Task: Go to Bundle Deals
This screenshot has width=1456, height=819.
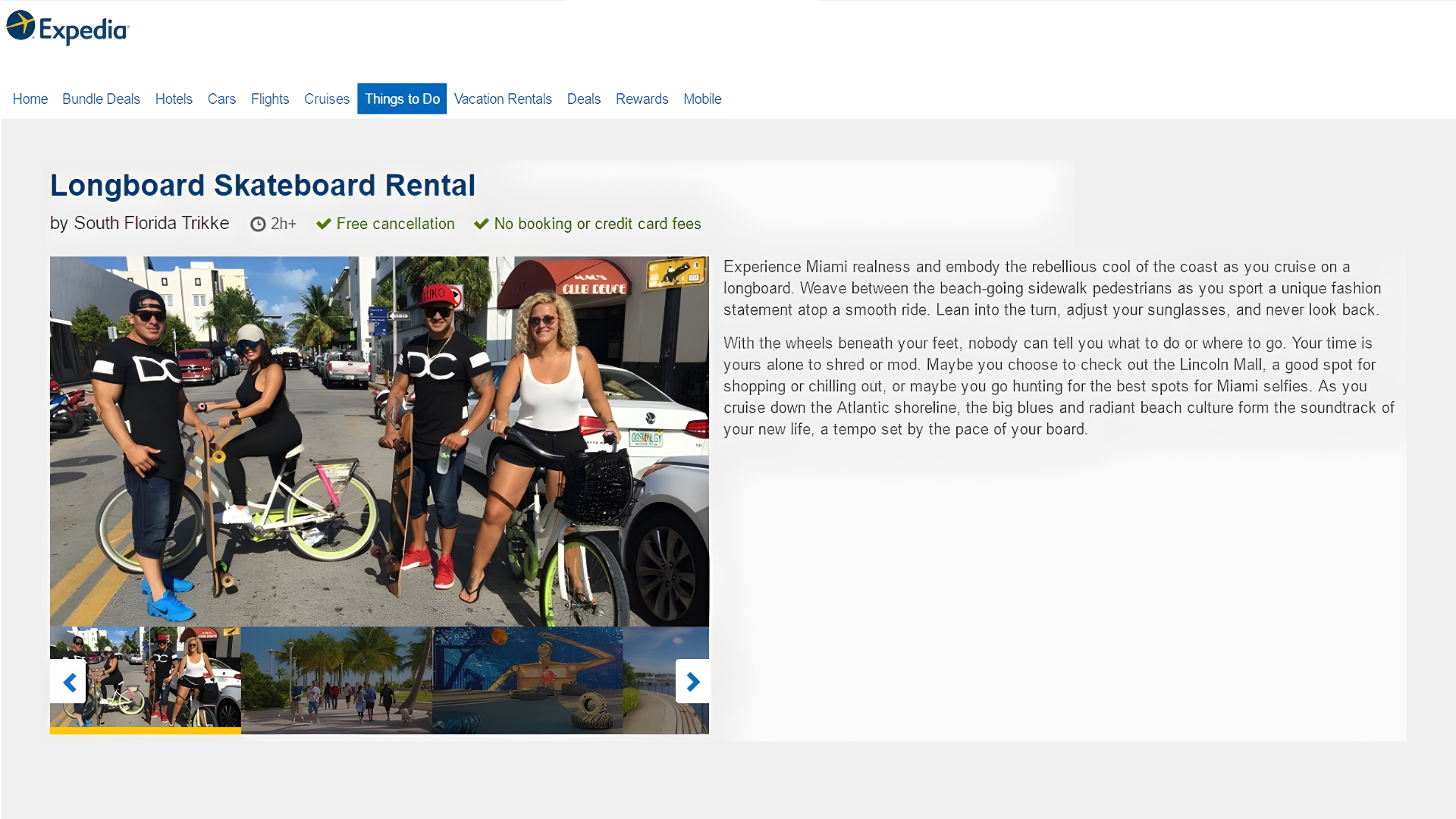Action: click(101, 99)
